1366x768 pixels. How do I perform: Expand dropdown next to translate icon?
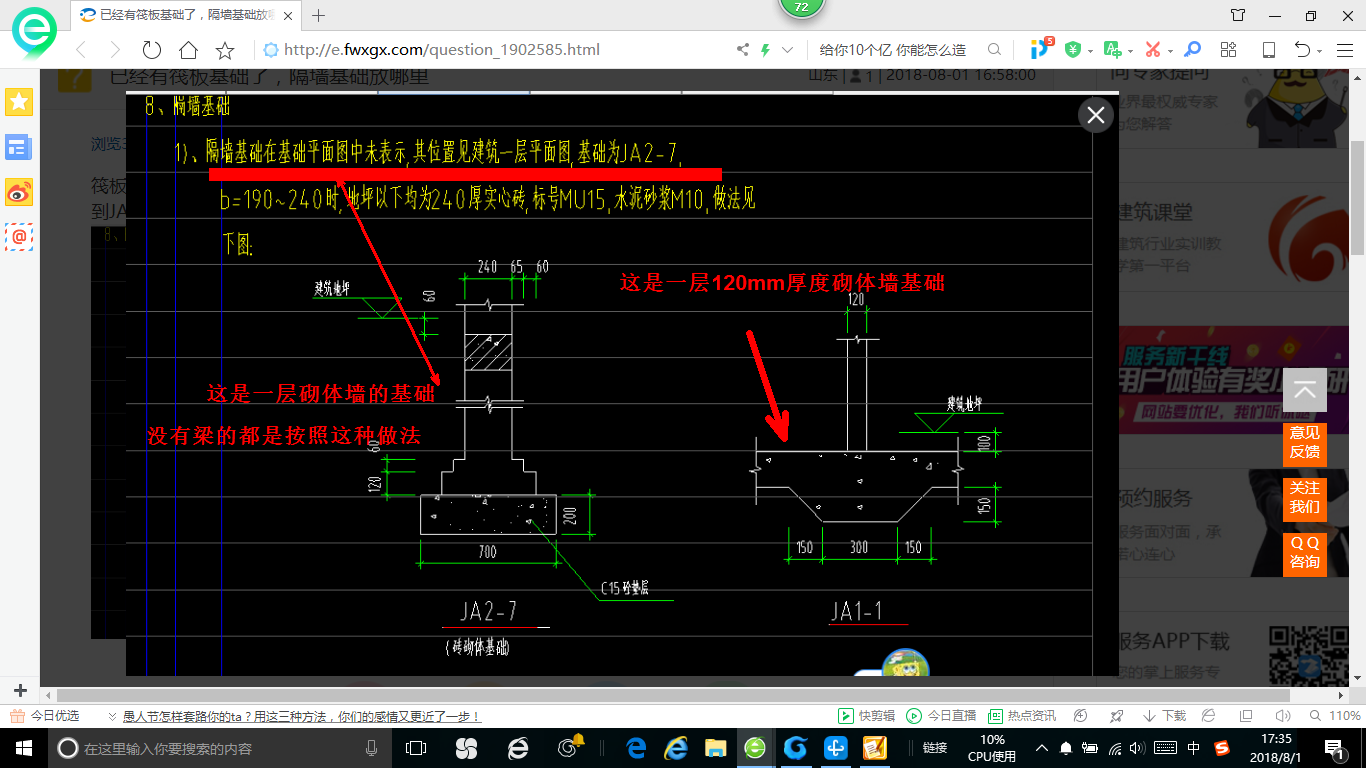click(x=1130, y=51)
